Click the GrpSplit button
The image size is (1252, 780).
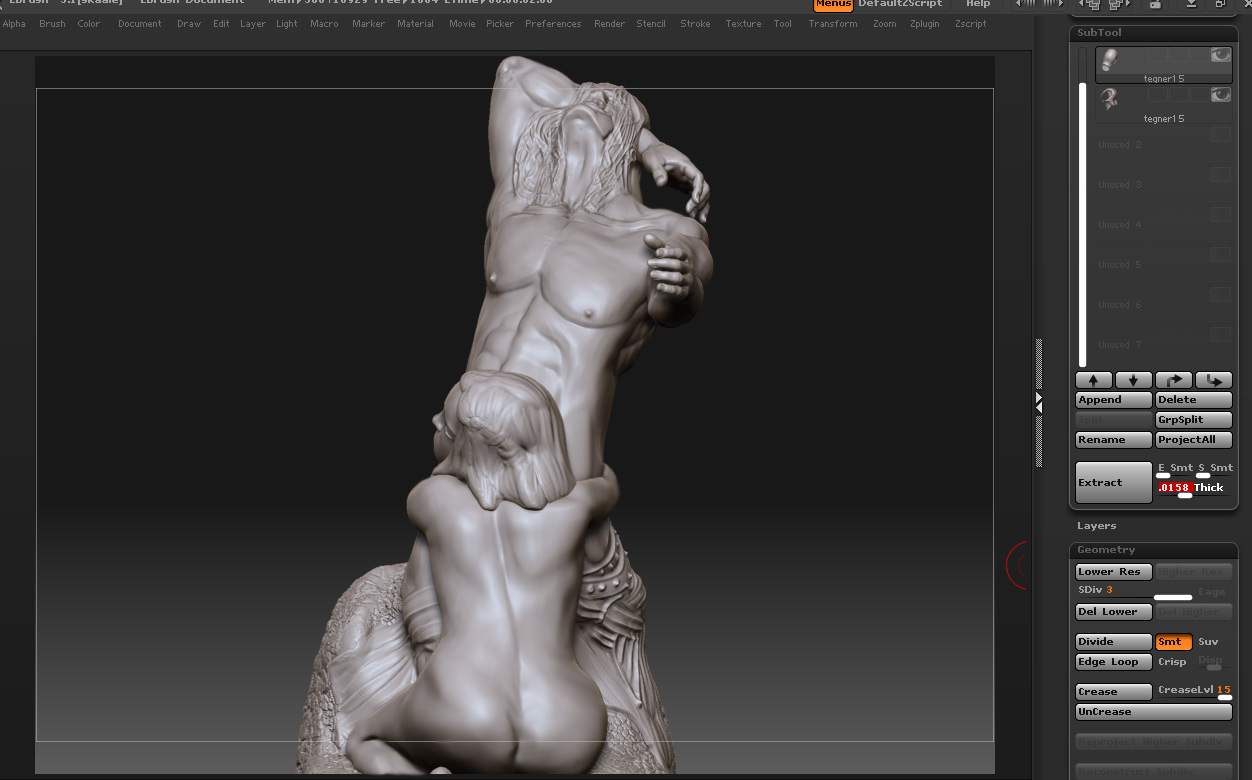click(x=1194, y=420)
